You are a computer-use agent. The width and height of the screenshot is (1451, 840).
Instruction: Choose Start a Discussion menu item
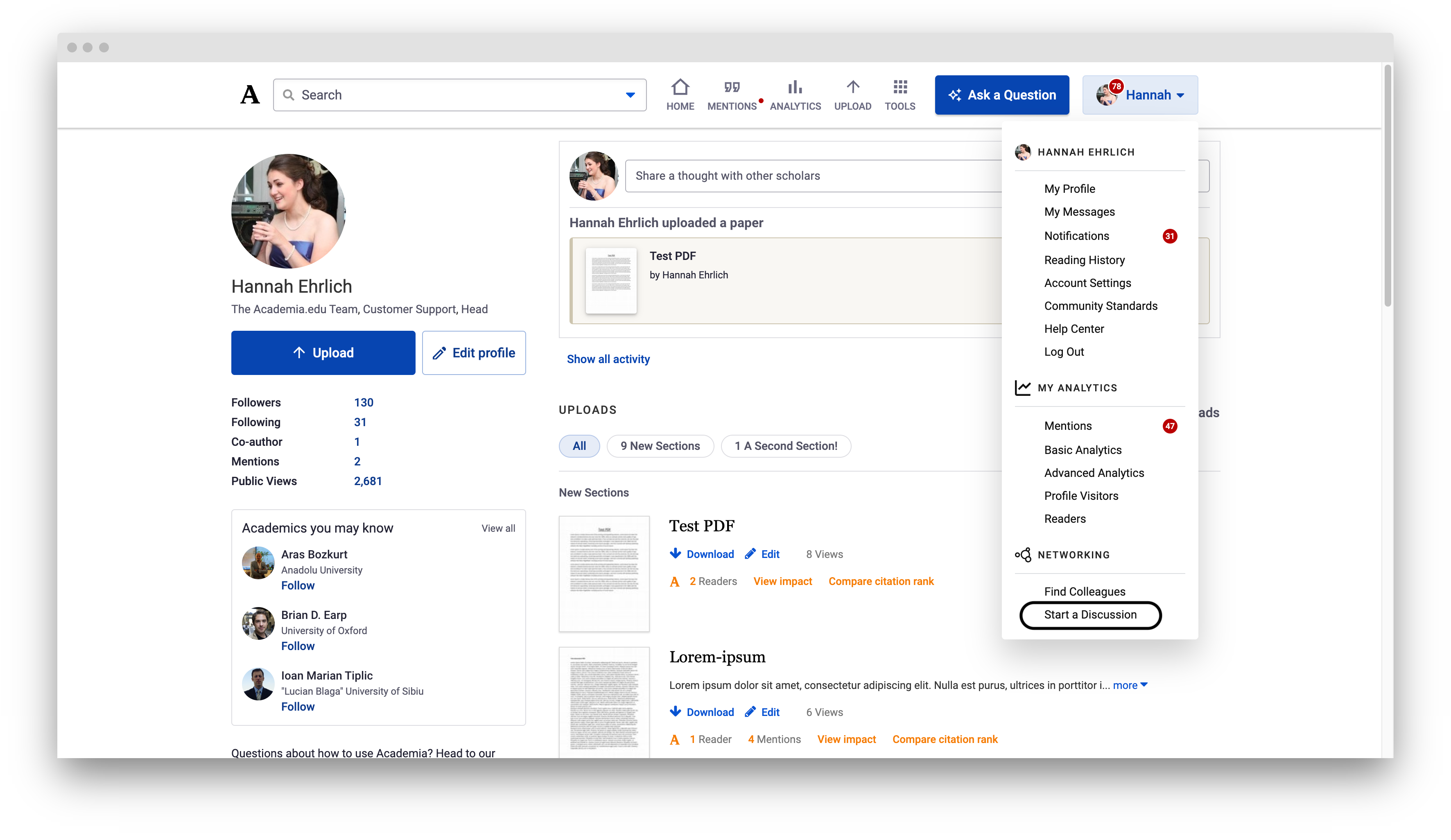(1091, 615)
